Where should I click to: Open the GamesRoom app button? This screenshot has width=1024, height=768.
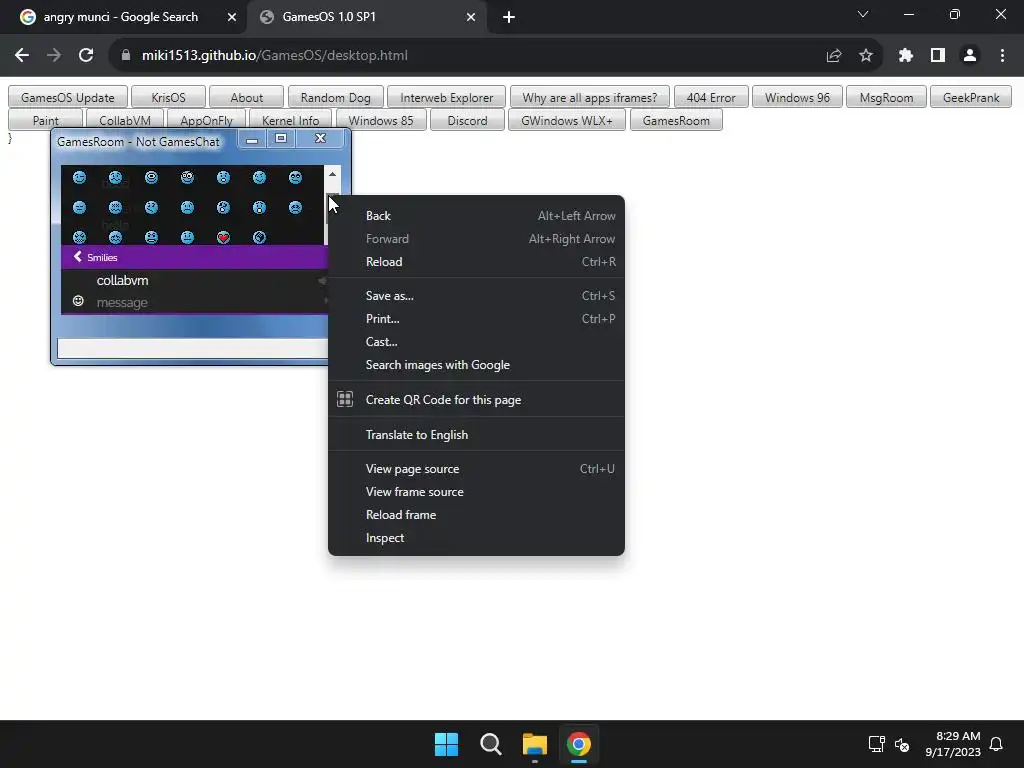(676, 120)
